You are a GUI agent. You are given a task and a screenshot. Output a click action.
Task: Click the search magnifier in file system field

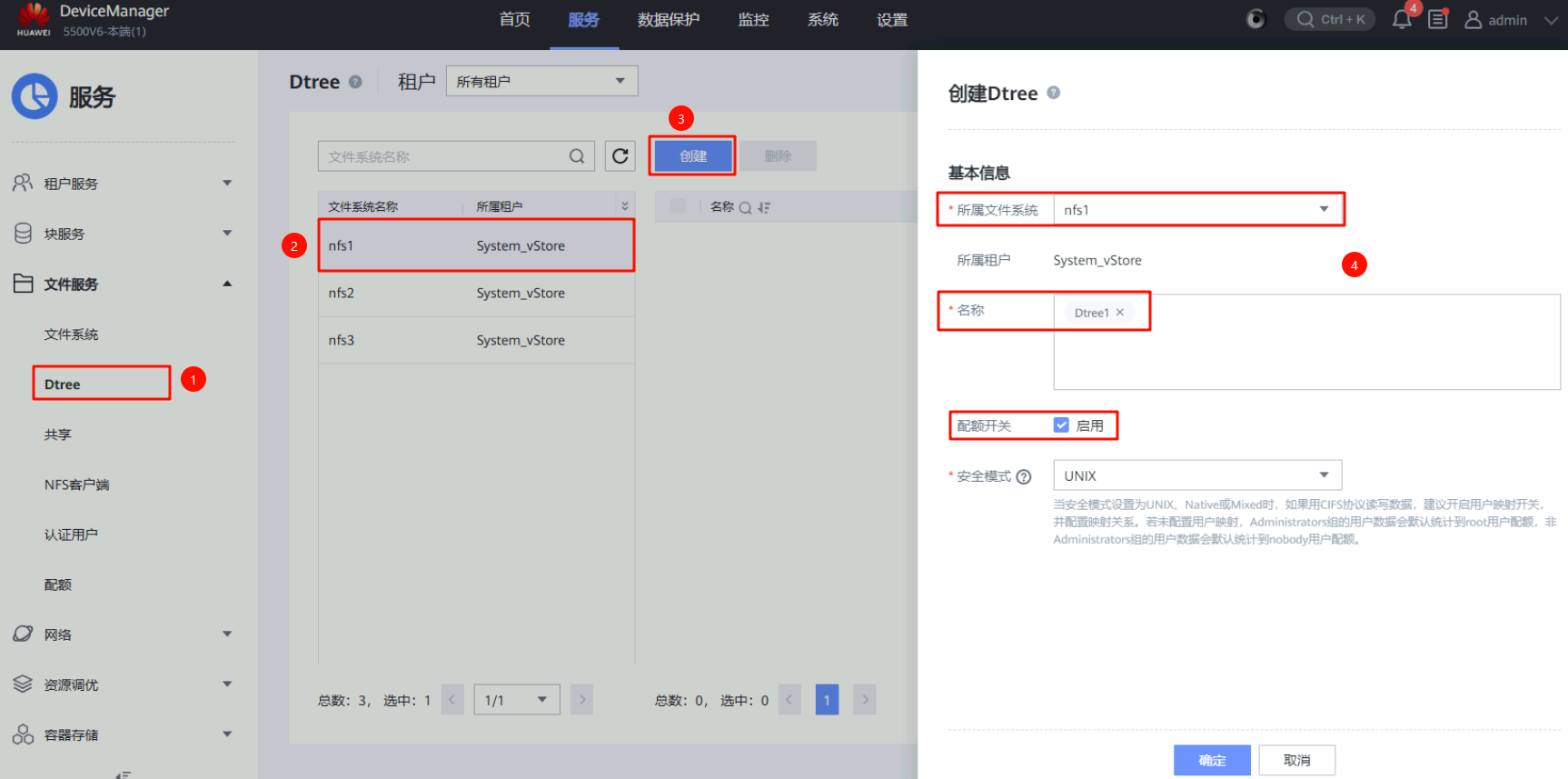[577, 156]
